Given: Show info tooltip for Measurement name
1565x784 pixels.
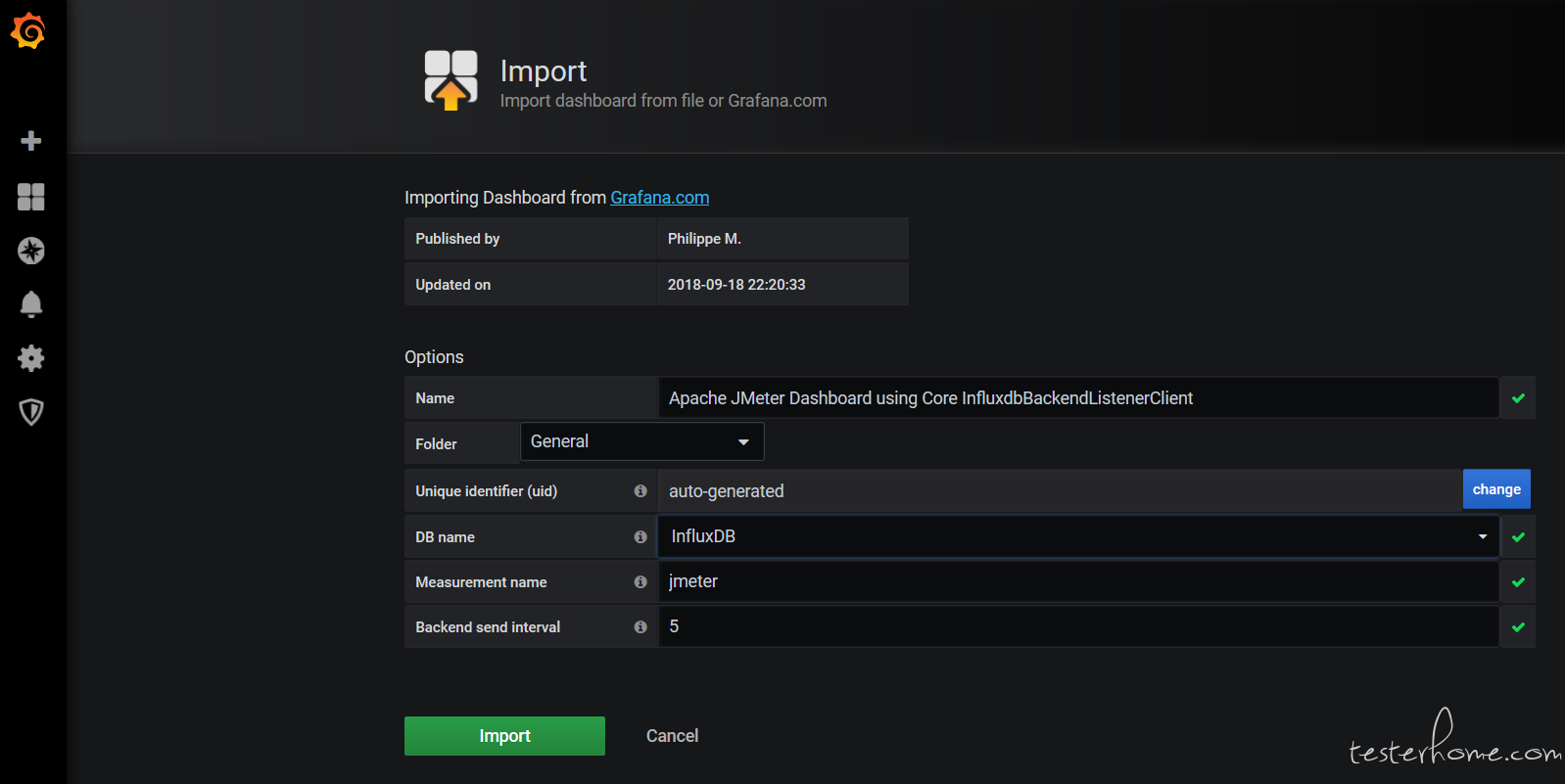Looking at the screenshot, I should pyautogui.click(x=640, y=582).
